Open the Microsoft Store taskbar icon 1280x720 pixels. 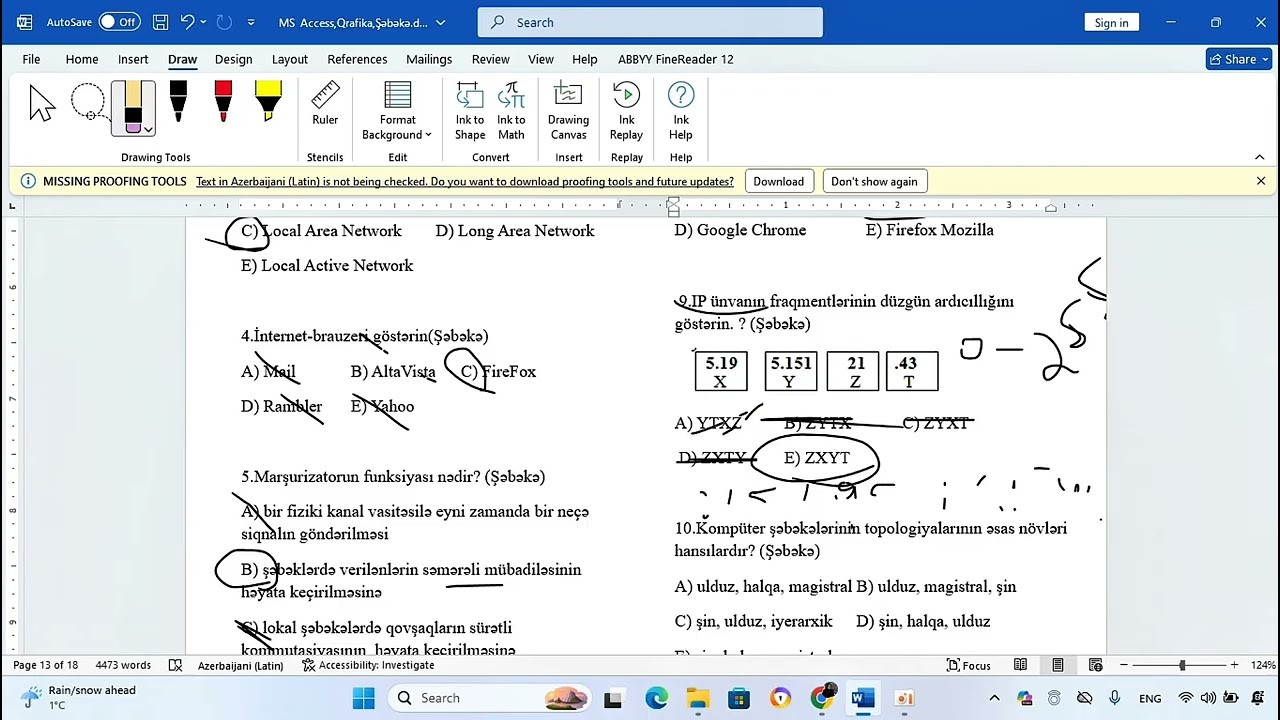coord(738,698)
